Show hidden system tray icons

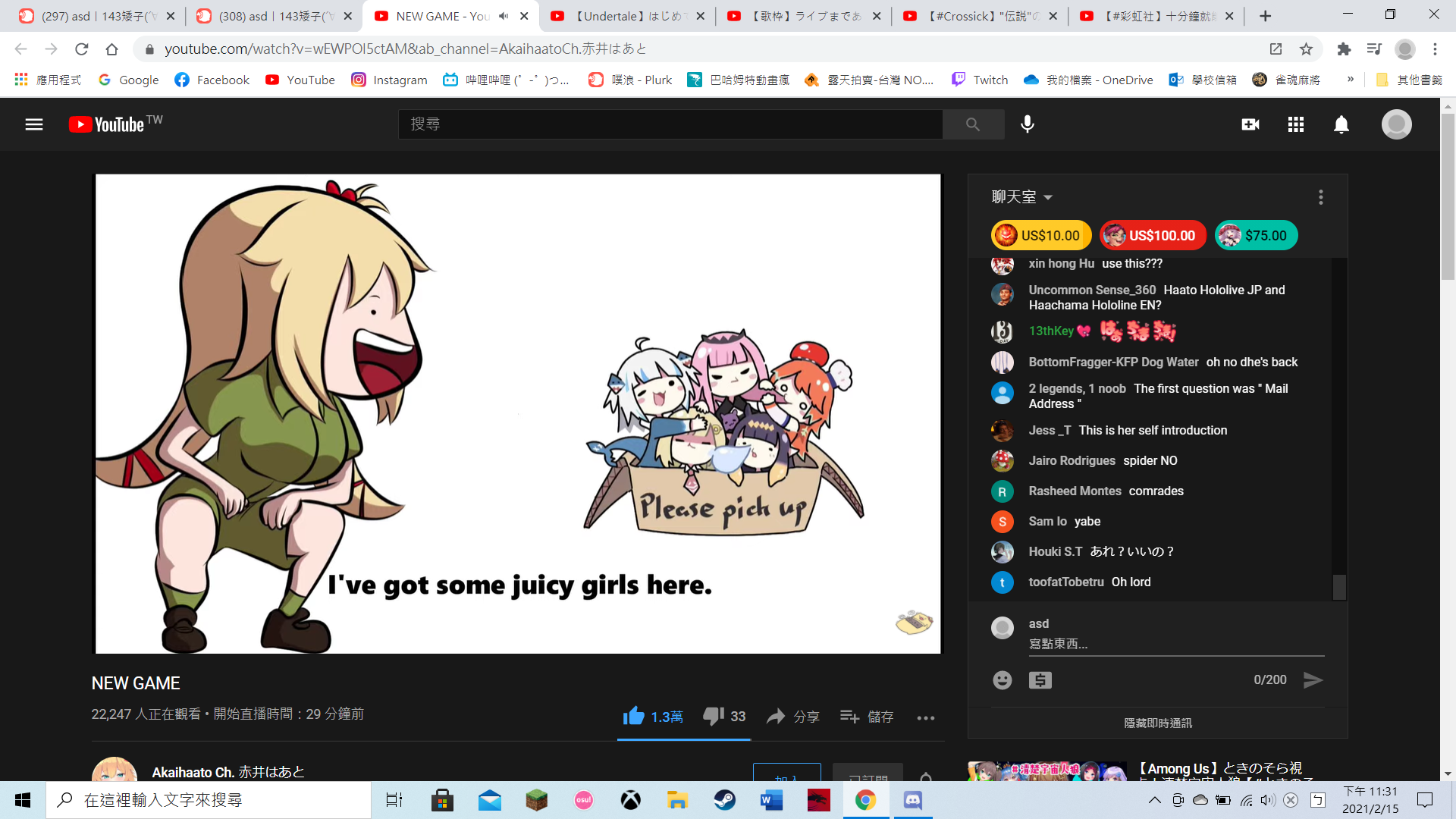pyautogui.click(x=1154, y=800)
